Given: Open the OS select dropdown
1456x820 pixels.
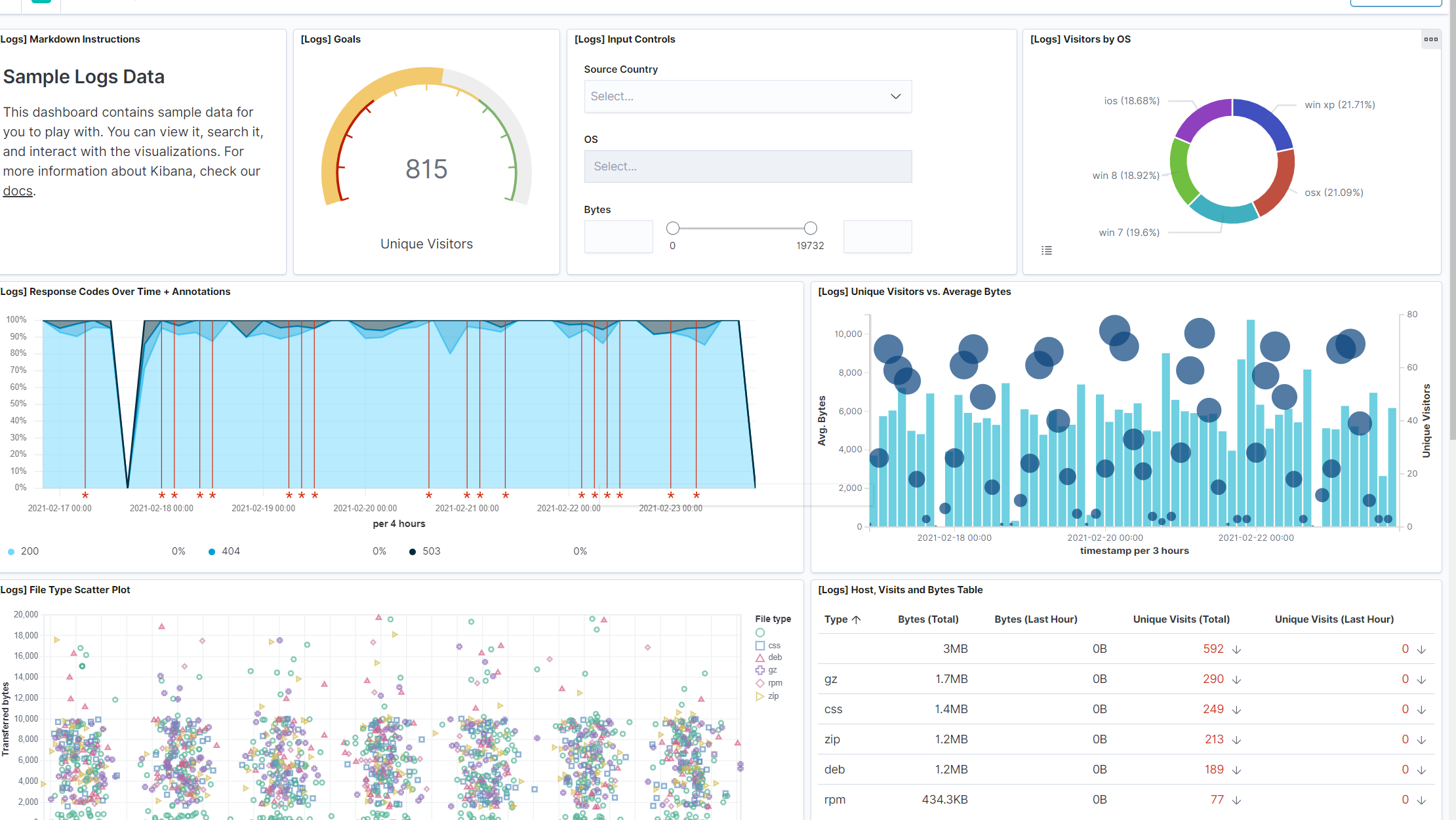Looking at the screenshot, I should coord(748,166).
